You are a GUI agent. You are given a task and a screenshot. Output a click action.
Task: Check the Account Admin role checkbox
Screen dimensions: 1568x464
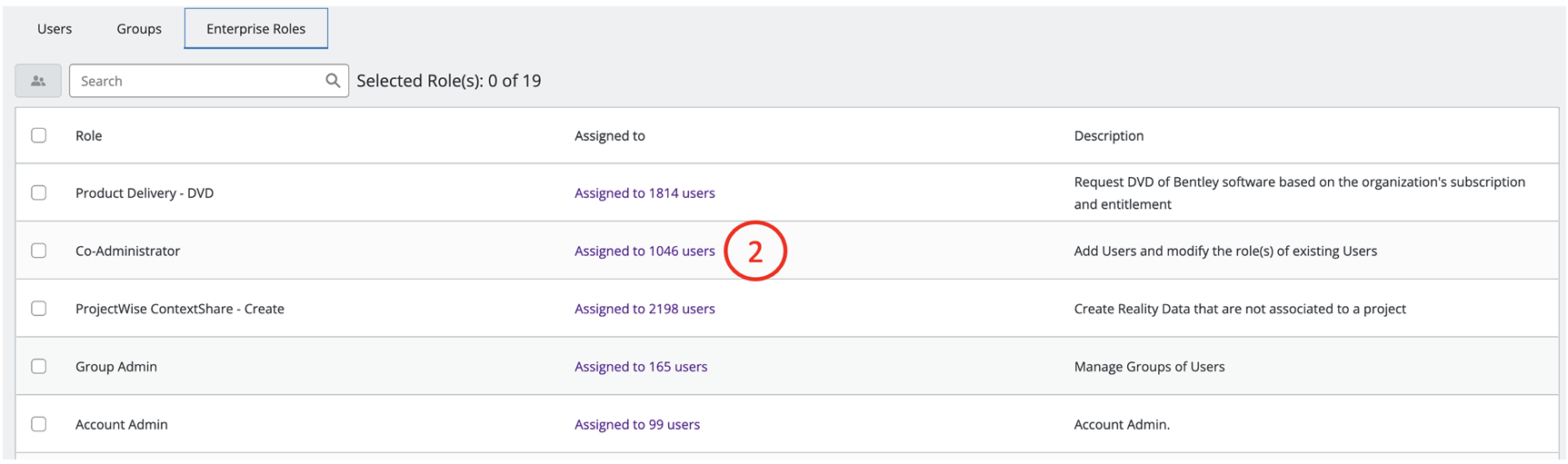(x=39, y=424)
